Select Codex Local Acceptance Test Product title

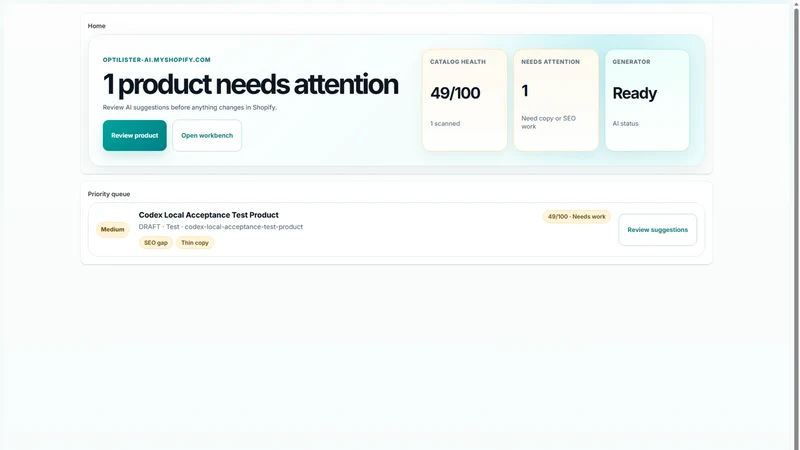209,215
